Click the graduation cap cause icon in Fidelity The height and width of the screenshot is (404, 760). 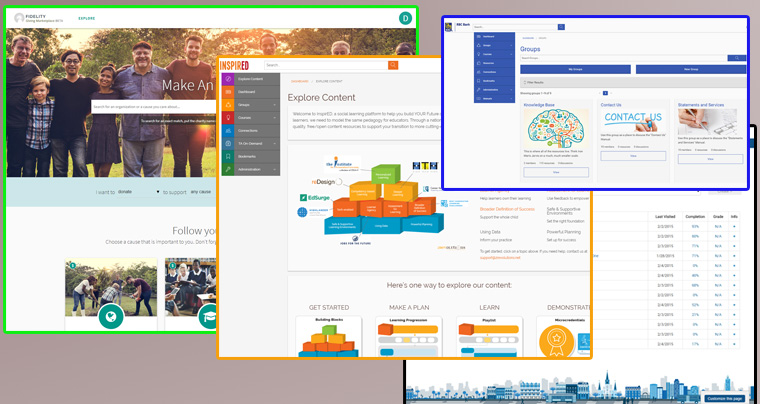(x=207, y=316)
